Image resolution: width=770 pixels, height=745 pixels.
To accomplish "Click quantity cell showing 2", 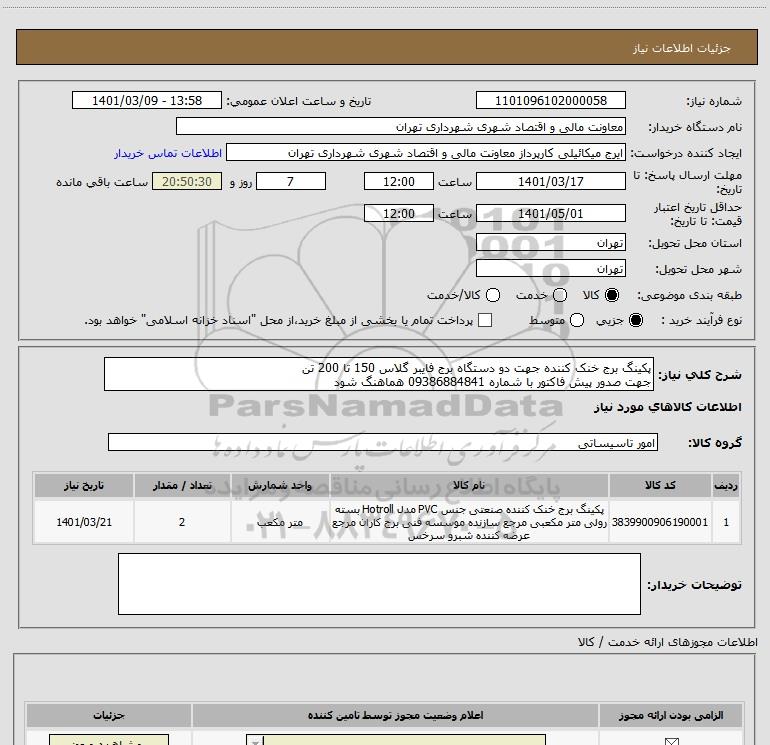I will (182, 522).
